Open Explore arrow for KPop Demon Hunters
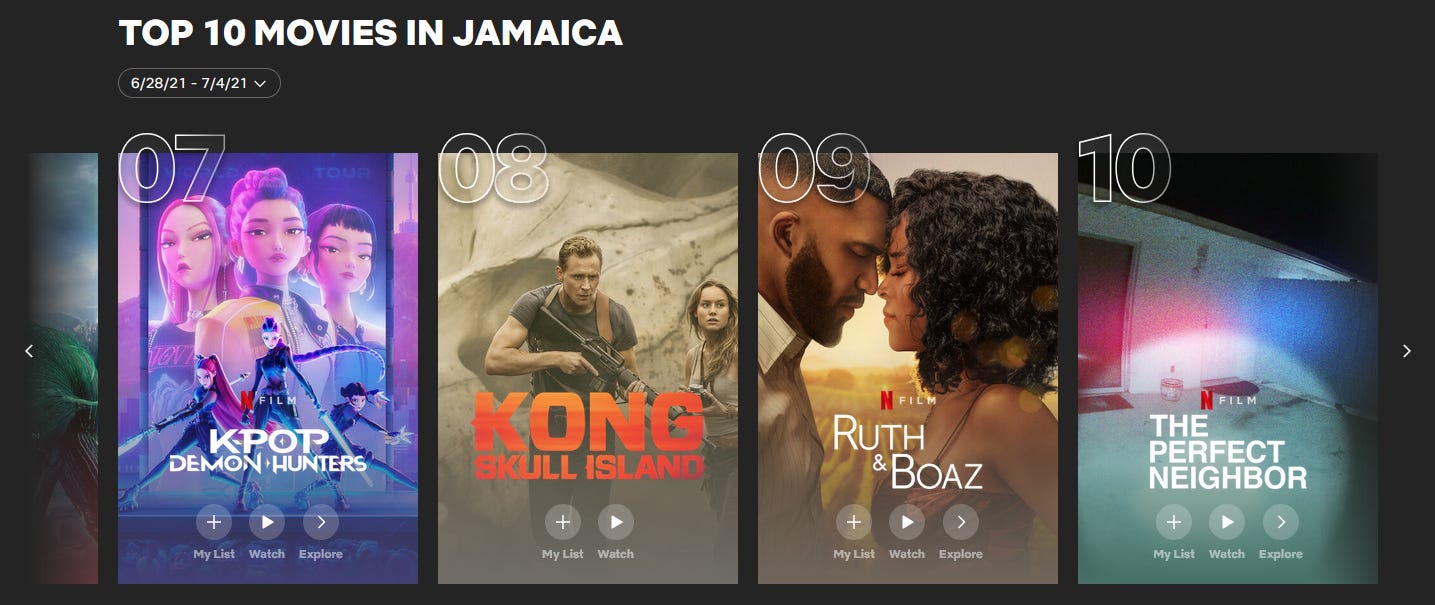 pos(321,522)
